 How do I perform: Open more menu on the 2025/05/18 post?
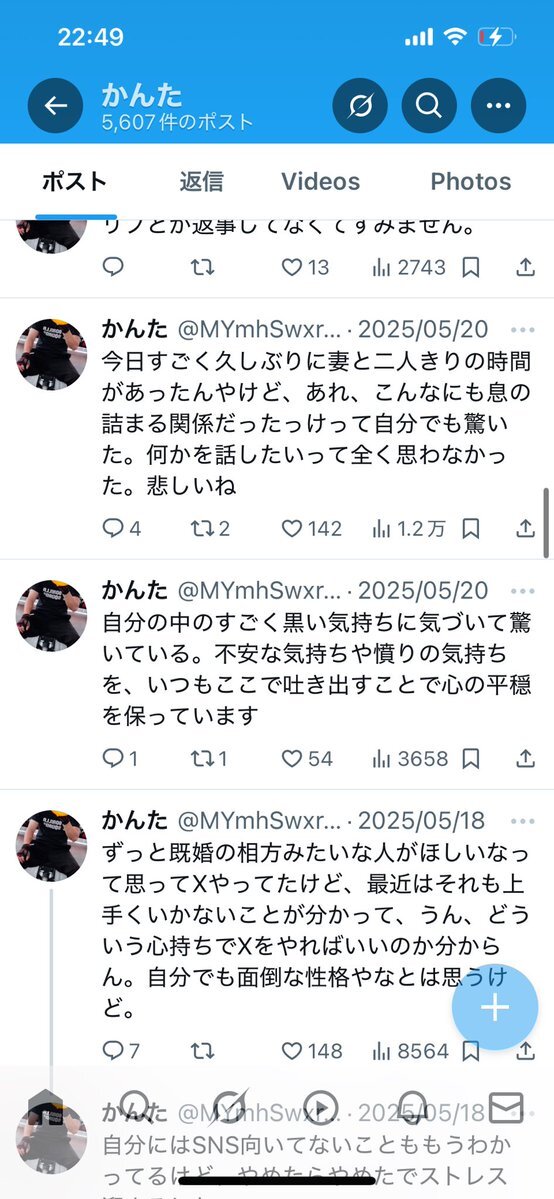click(x=523, y=821)
